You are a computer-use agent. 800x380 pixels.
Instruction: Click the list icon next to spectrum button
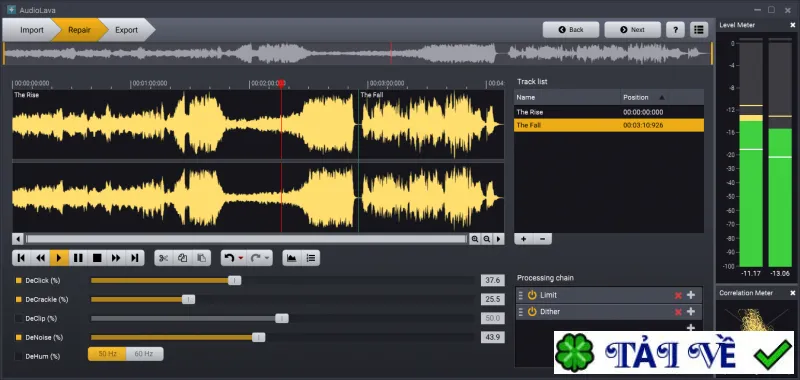pyautogui.click(x=311, y=258)
